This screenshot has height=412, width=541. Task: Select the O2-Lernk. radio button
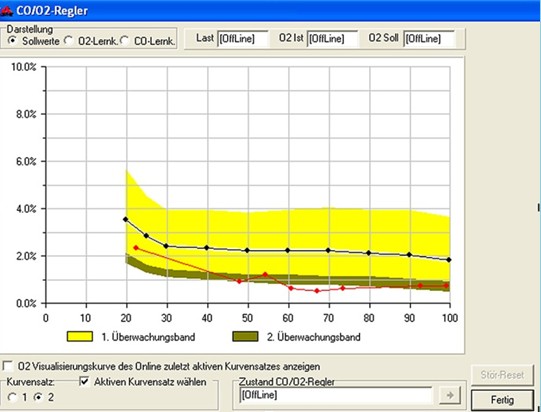[x=69, y=41]
